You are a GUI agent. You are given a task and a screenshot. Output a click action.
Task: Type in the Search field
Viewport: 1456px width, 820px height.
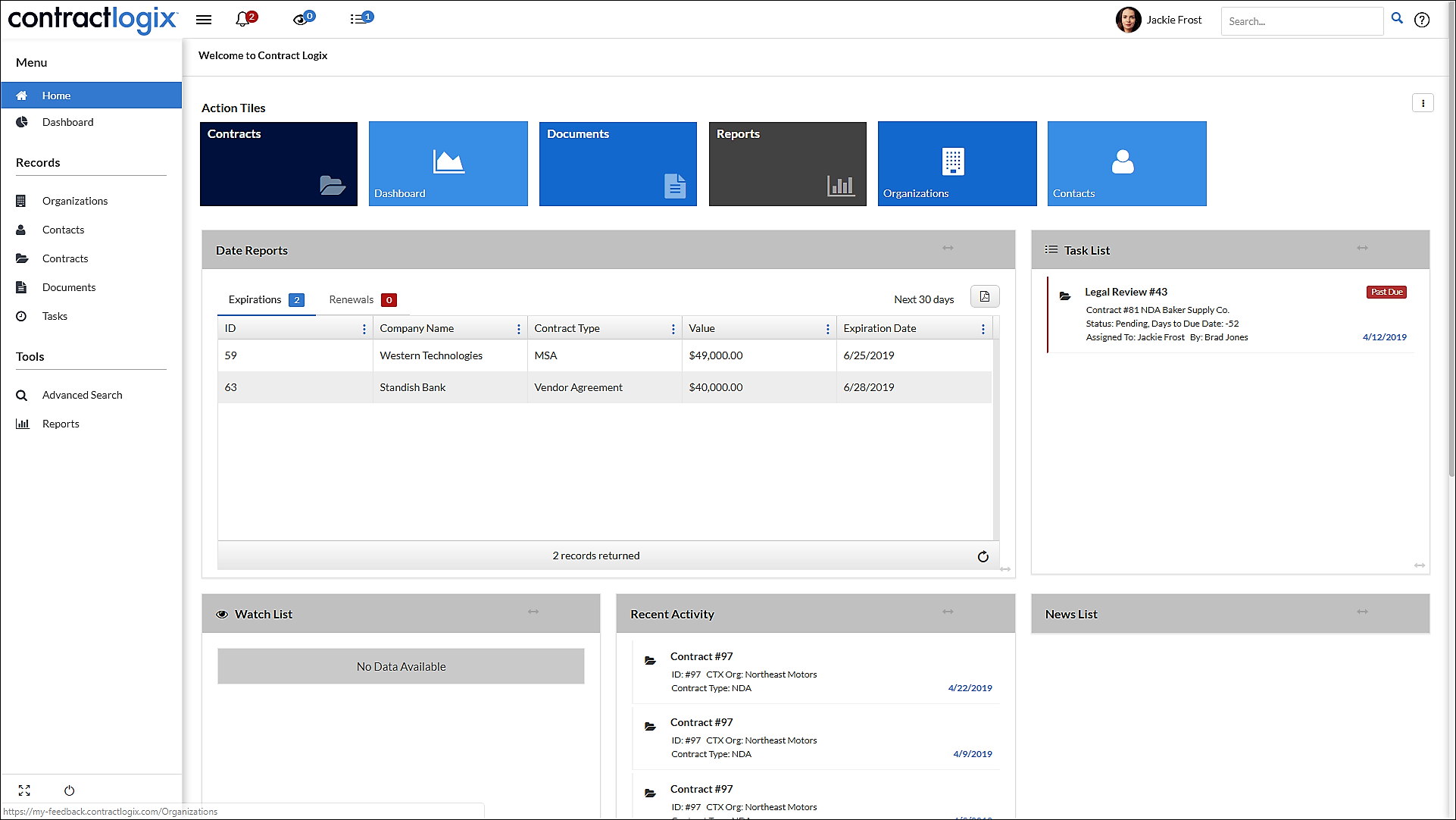coord(1301,21)
